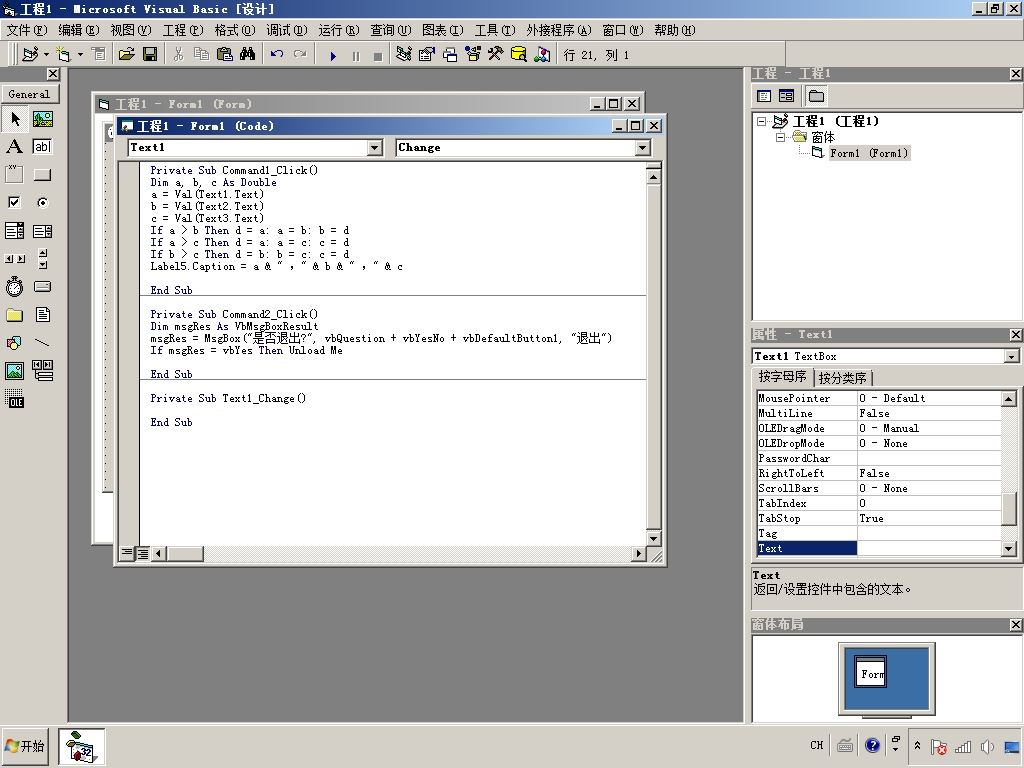The image size is (1024, 768).
Task: Click the View Object icon in project panel
Action: (787, 96)
